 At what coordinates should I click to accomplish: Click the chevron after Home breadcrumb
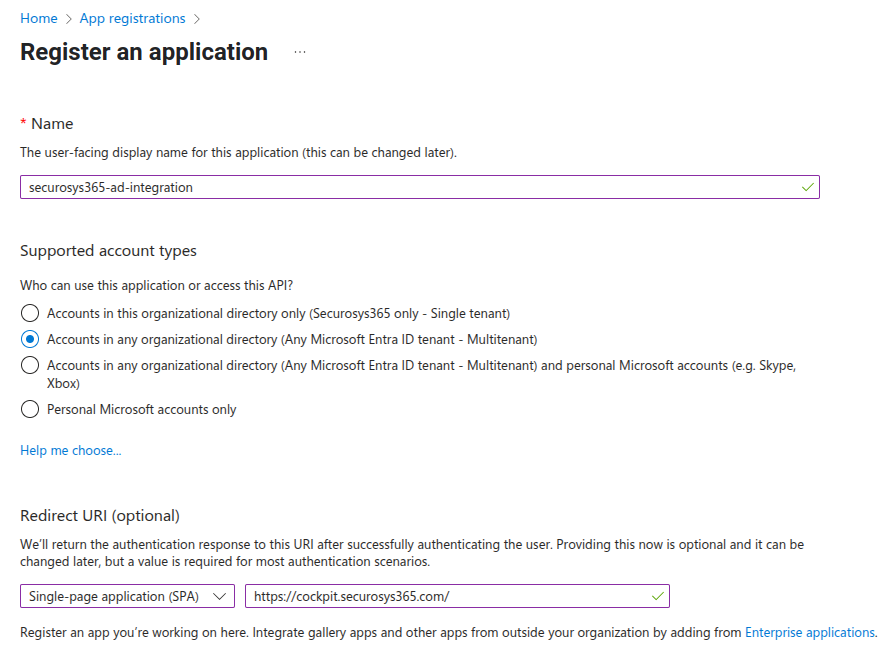tap(68, 19)
